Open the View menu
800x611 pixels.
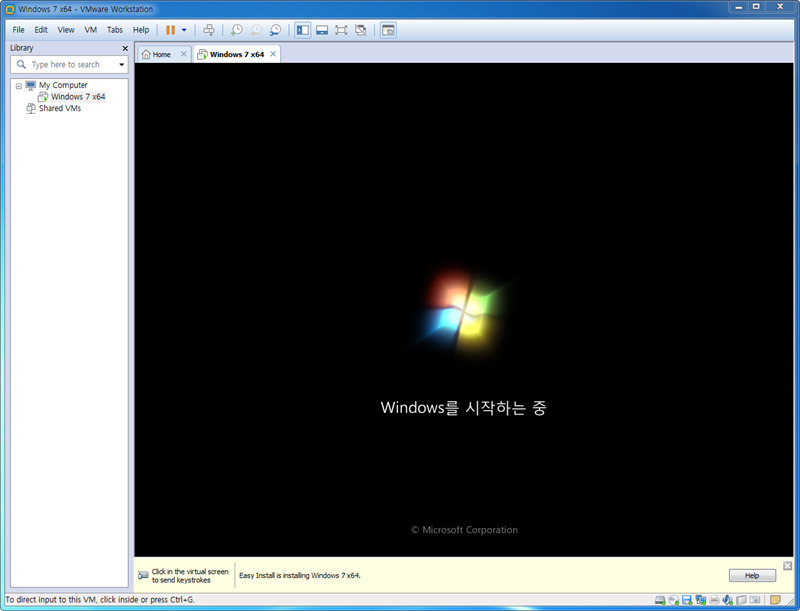coord(66,30)
